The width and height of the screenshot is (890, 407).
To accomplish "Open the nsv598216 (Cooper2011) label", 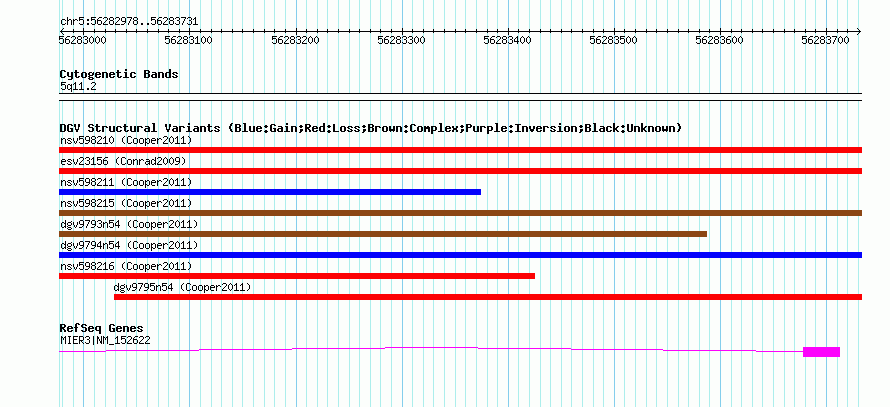I will click(126, 266).
